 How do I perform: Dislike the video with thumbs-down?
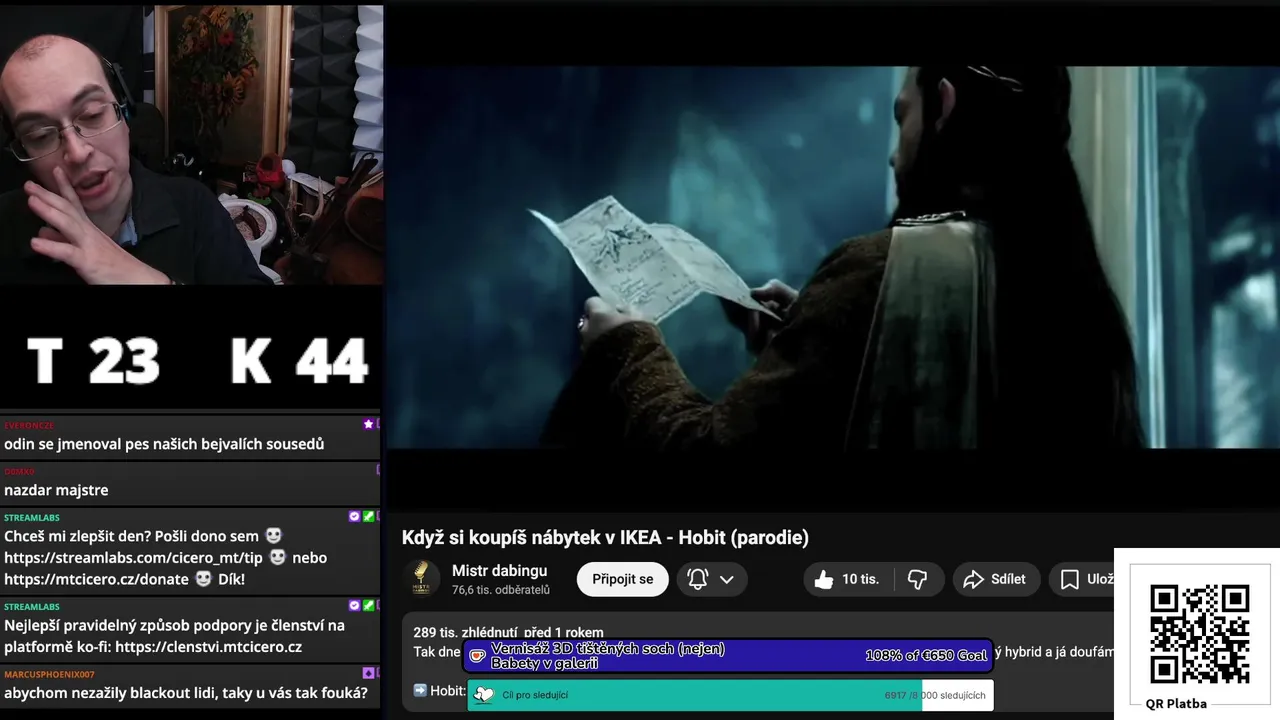[917, 579]
